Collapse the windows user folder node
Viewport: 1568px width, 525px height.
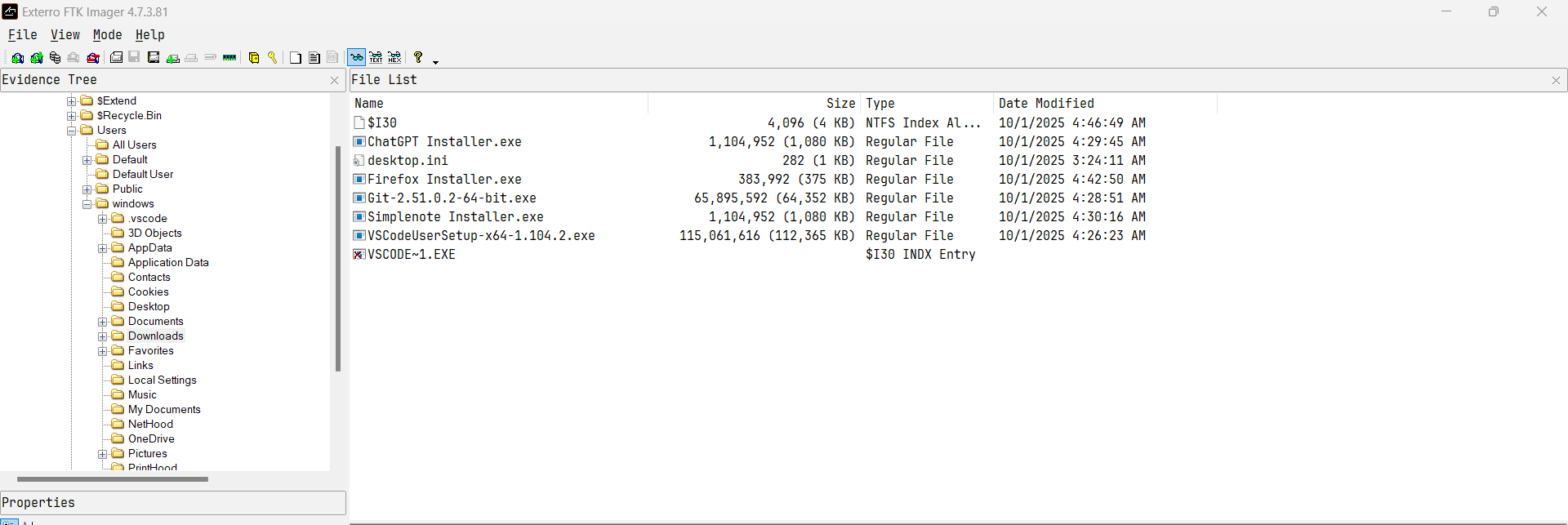pyautogui.click(x=87, y=204)
